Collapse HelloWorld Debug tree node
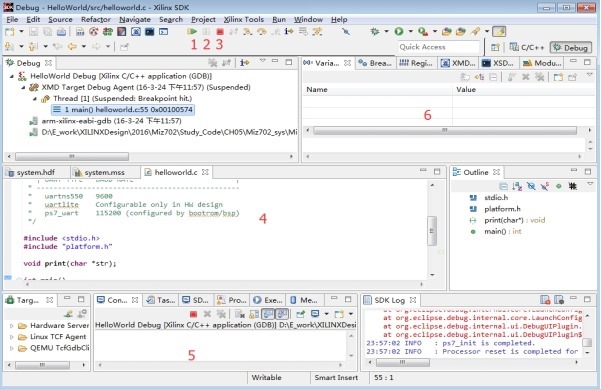This screenshot has width=601, height=389. [x=11, y=76]
